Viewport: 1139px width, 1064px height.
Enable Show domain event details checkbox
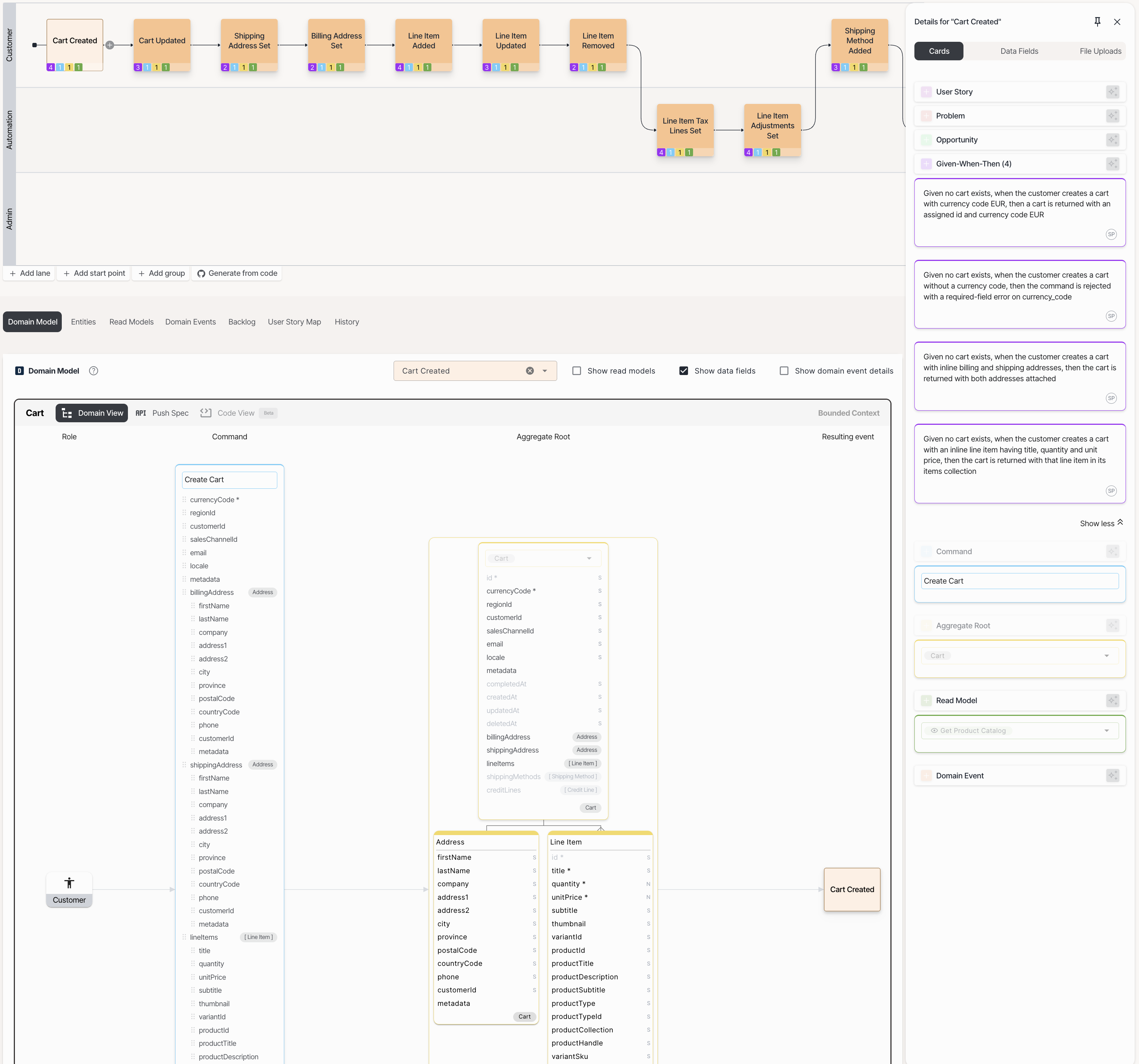784,371
